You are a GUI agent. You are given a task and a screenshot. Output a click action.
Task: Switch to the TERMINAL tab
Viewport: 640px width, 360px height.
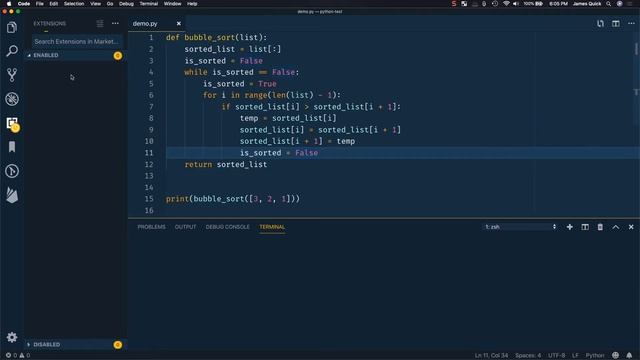pos(272,227)
